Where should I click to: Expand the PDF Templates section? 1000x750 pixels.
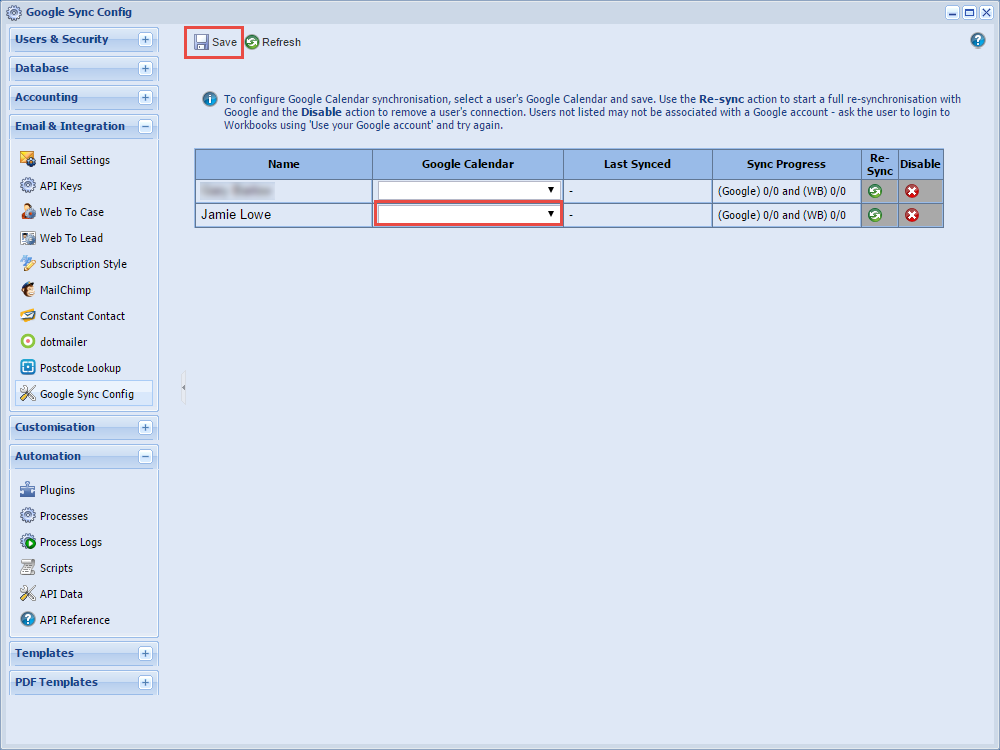tap(145, 682)
